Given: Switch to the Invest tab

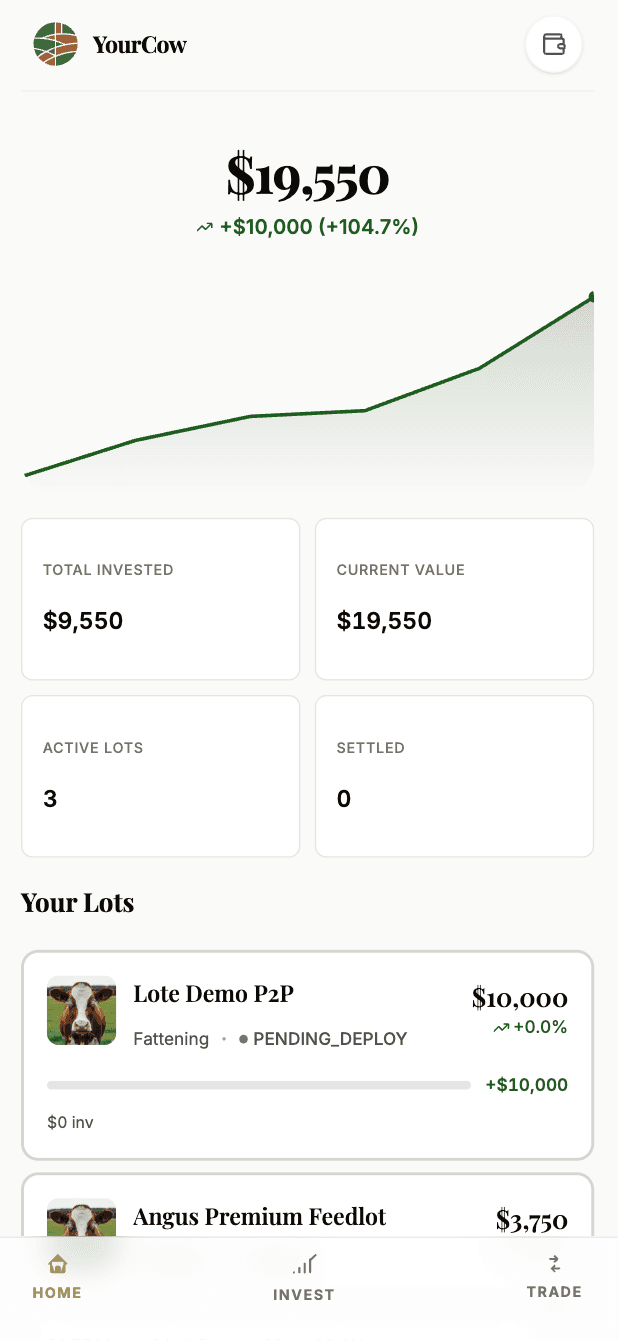Looking at the screenshot, I should (304, 1294).
